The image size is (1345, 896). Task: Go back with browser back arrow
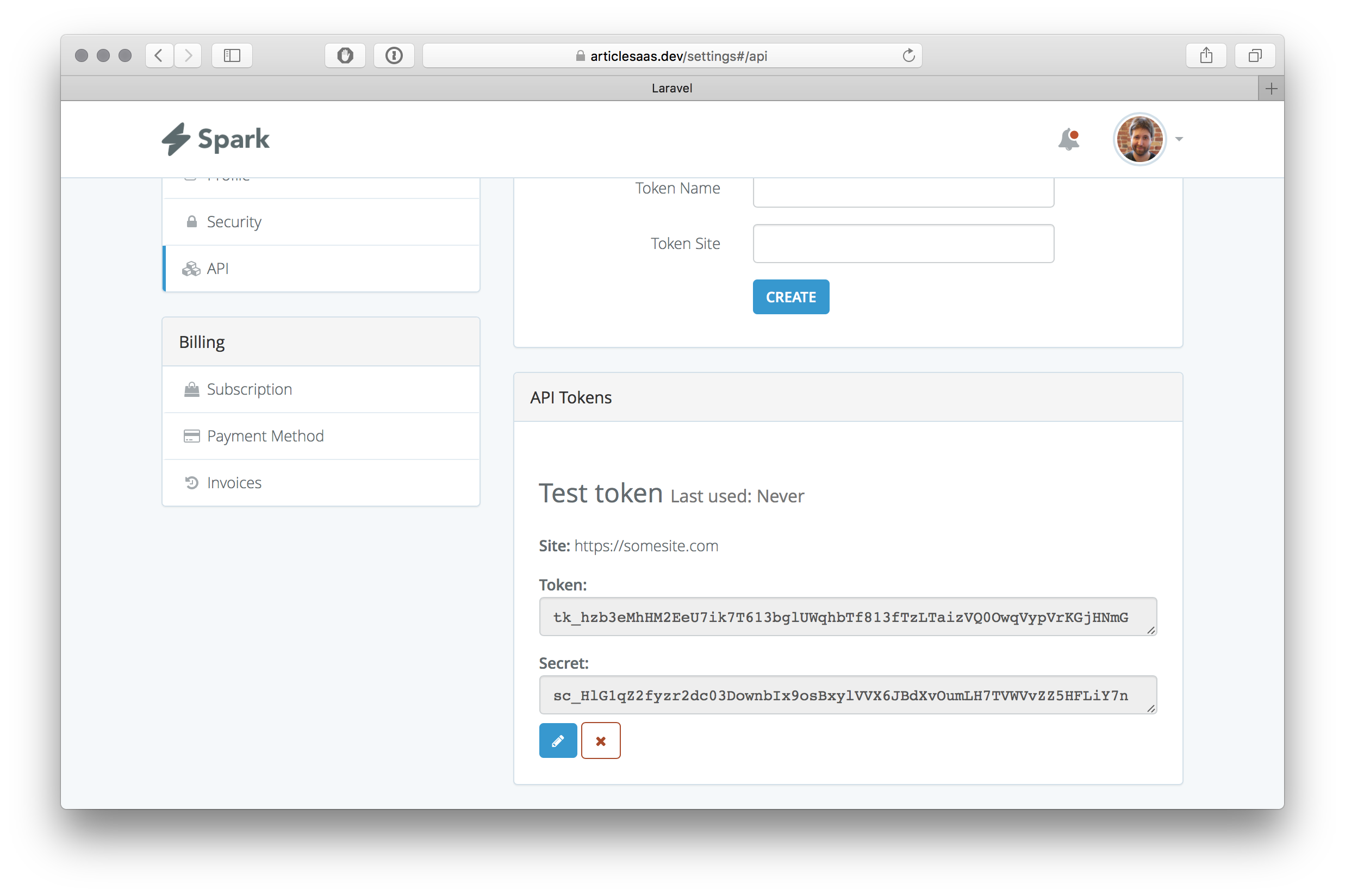159,55
